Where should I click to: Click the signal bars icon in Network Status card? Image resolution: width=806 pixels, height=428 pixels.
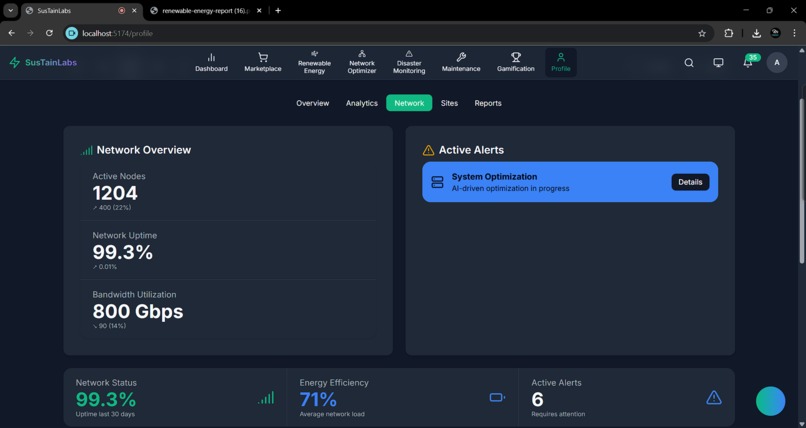[x=266, y=398]
